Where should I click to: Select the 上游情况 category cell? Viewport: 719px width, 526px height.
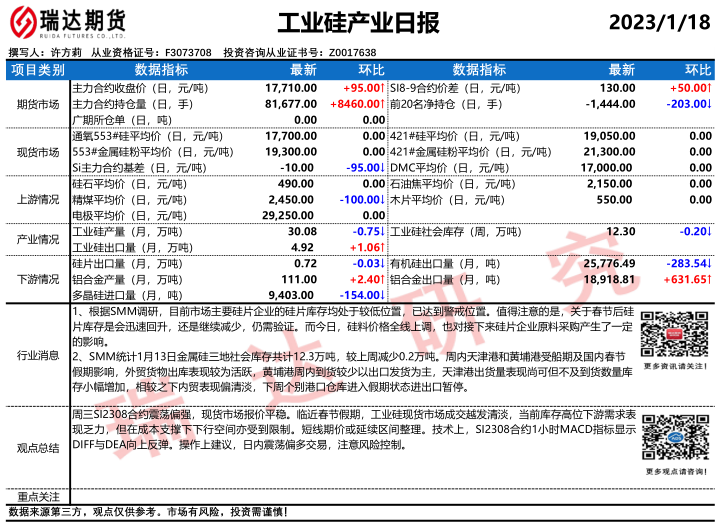point(37,199)
